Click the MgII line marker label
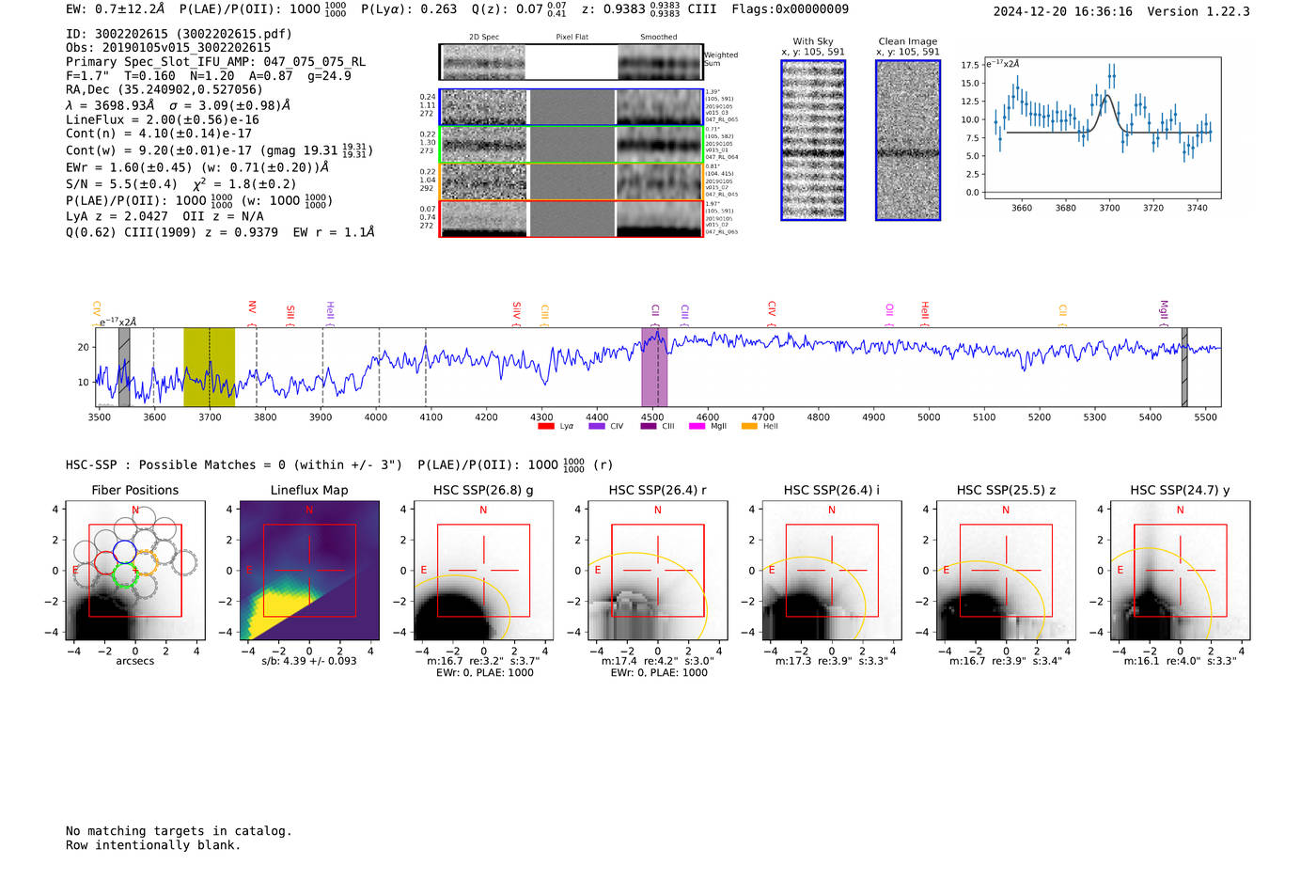Image resolution: width=1316 pixels, height=896 pixels. (1164, 310)
